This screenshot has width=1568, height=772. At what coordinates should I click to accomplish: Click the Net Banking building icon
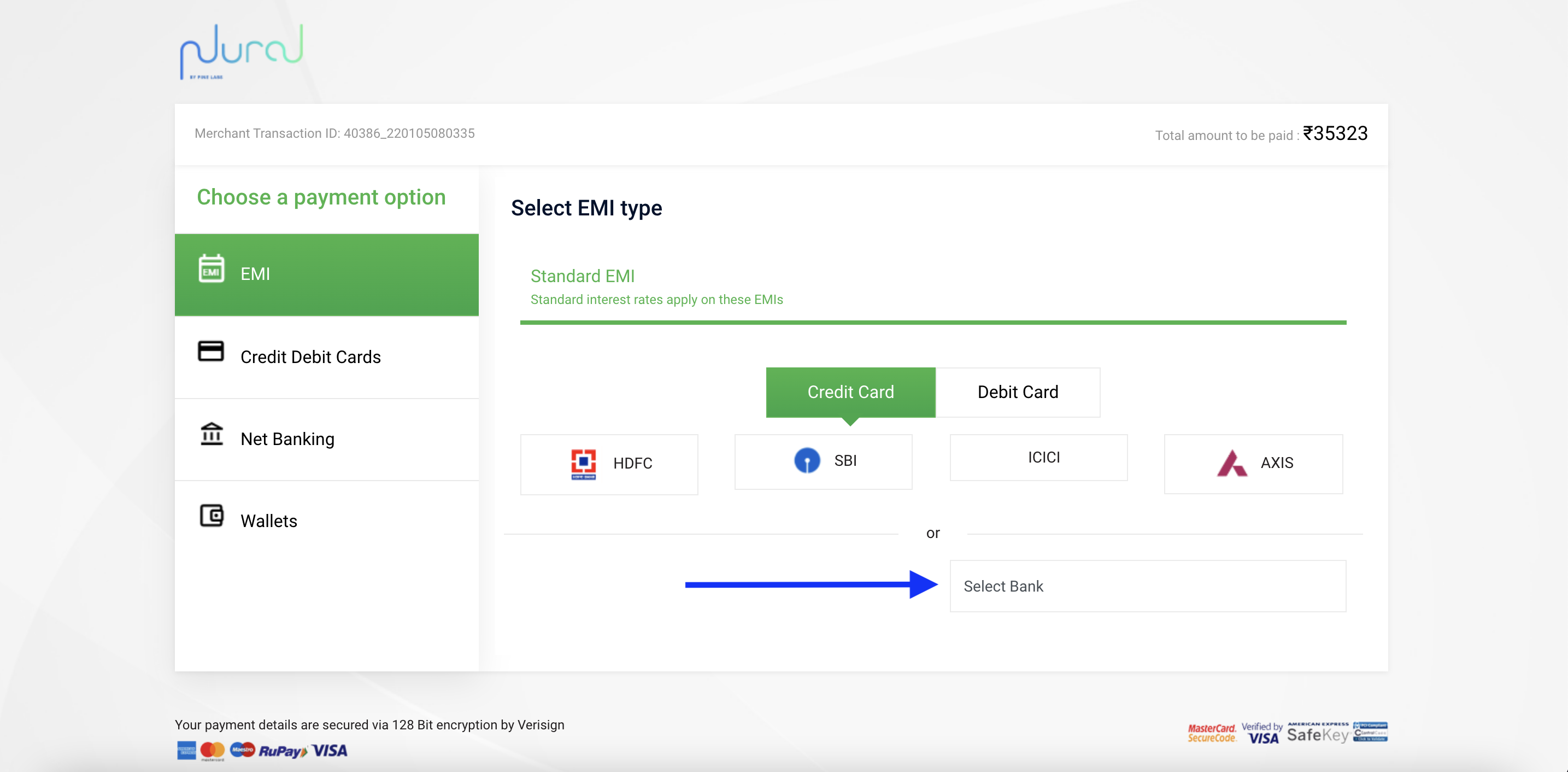(211, 434)
